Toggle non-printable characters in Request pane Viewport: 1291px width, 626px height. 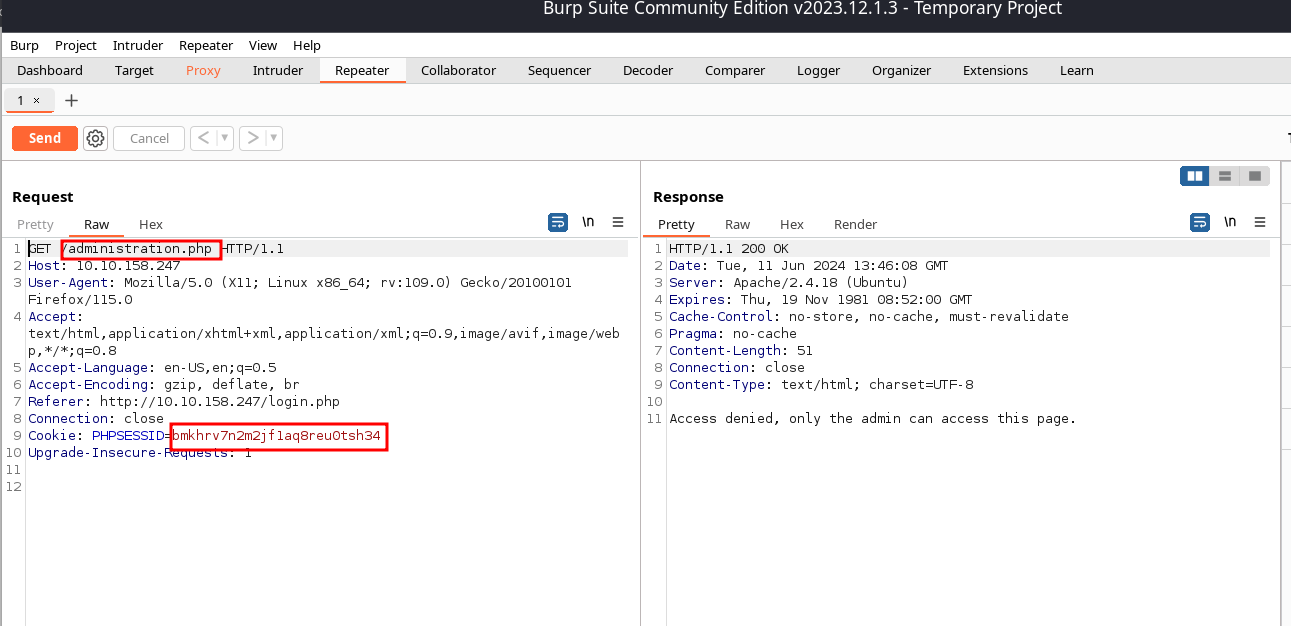[589, 222]
